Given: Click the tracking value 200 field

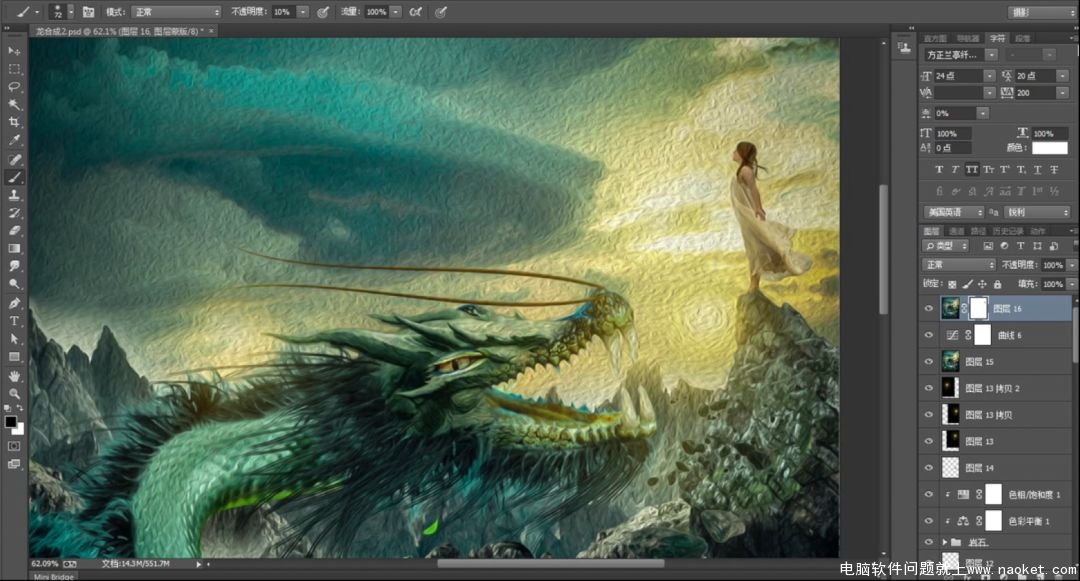Looking at the screenshot, I should [1036, 93].
